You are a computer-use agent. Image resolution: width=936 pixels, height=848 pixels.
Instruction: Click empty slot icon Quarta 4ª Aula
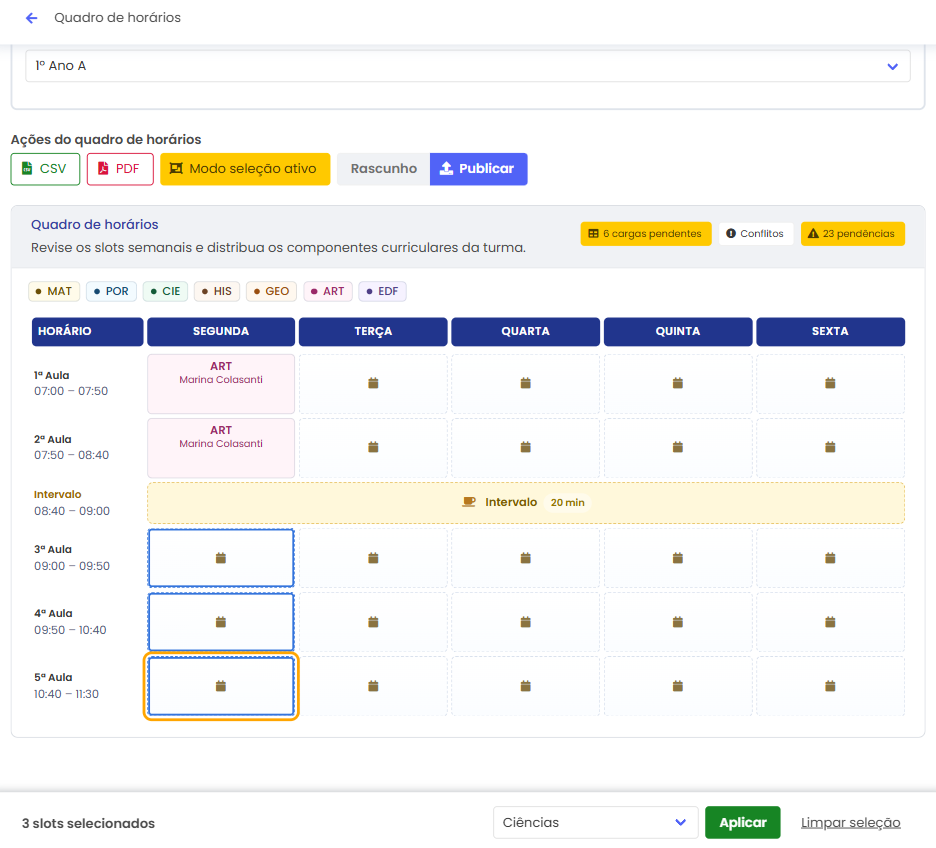tap(525, 622)
